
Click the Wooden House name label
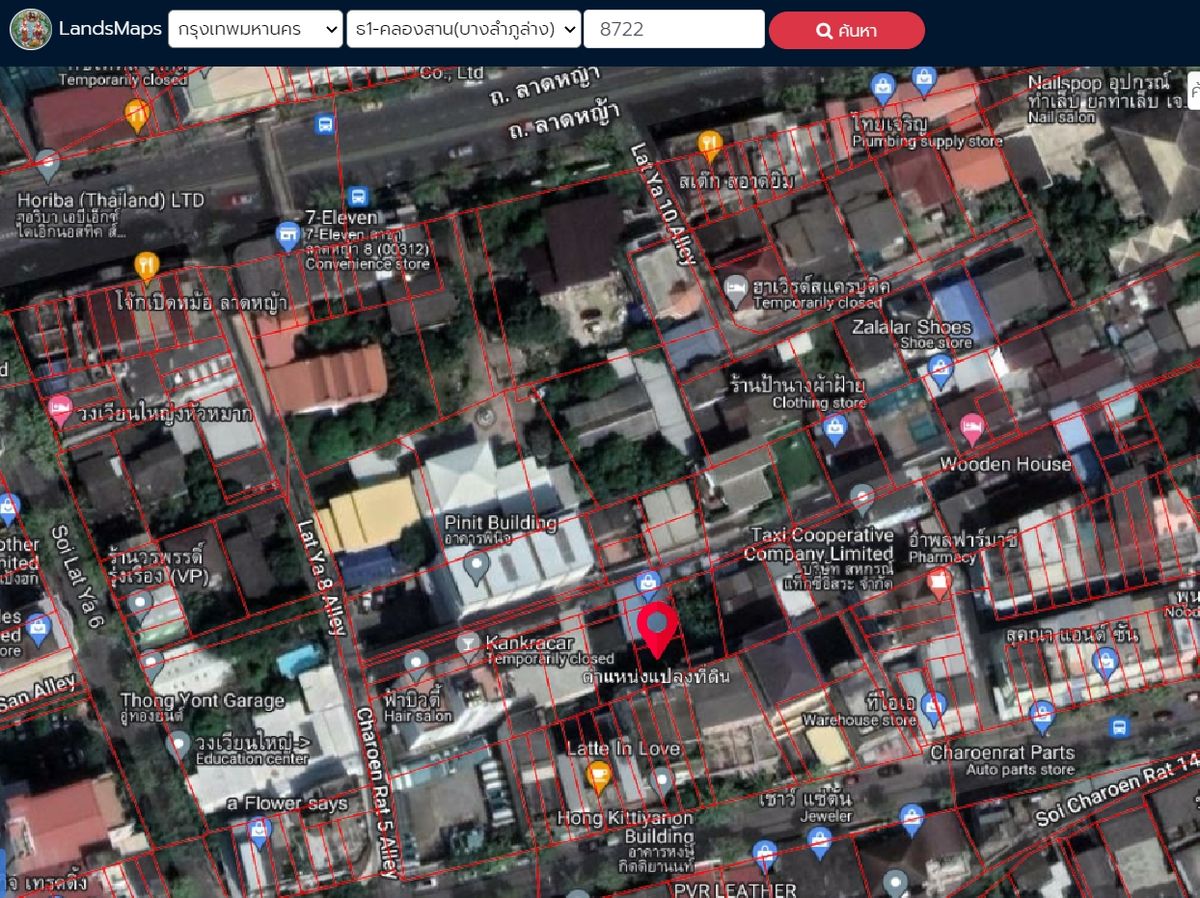pyautogui.click(x=1005, y=464)
